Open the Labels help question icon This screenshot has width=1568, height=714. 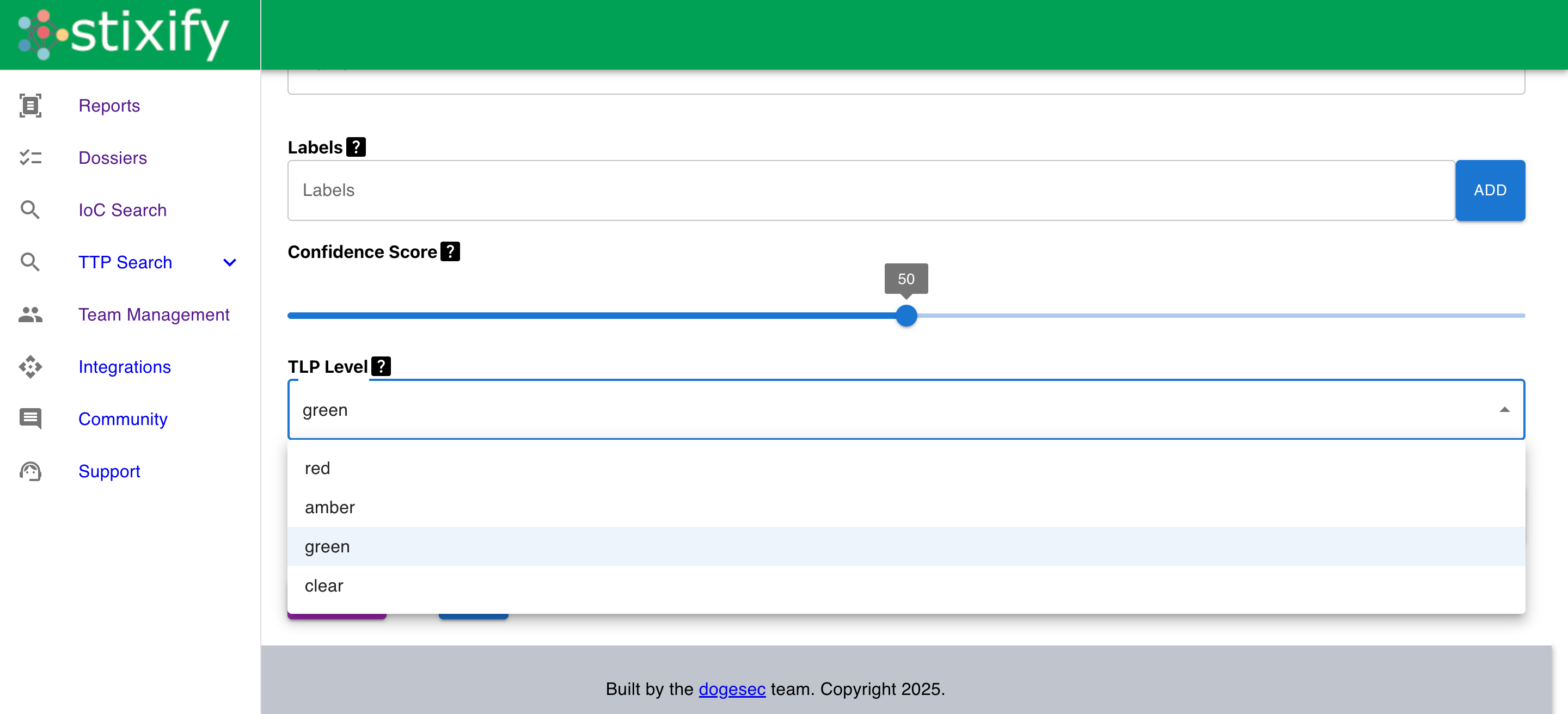pyautogui.click(x=356, y=146)
